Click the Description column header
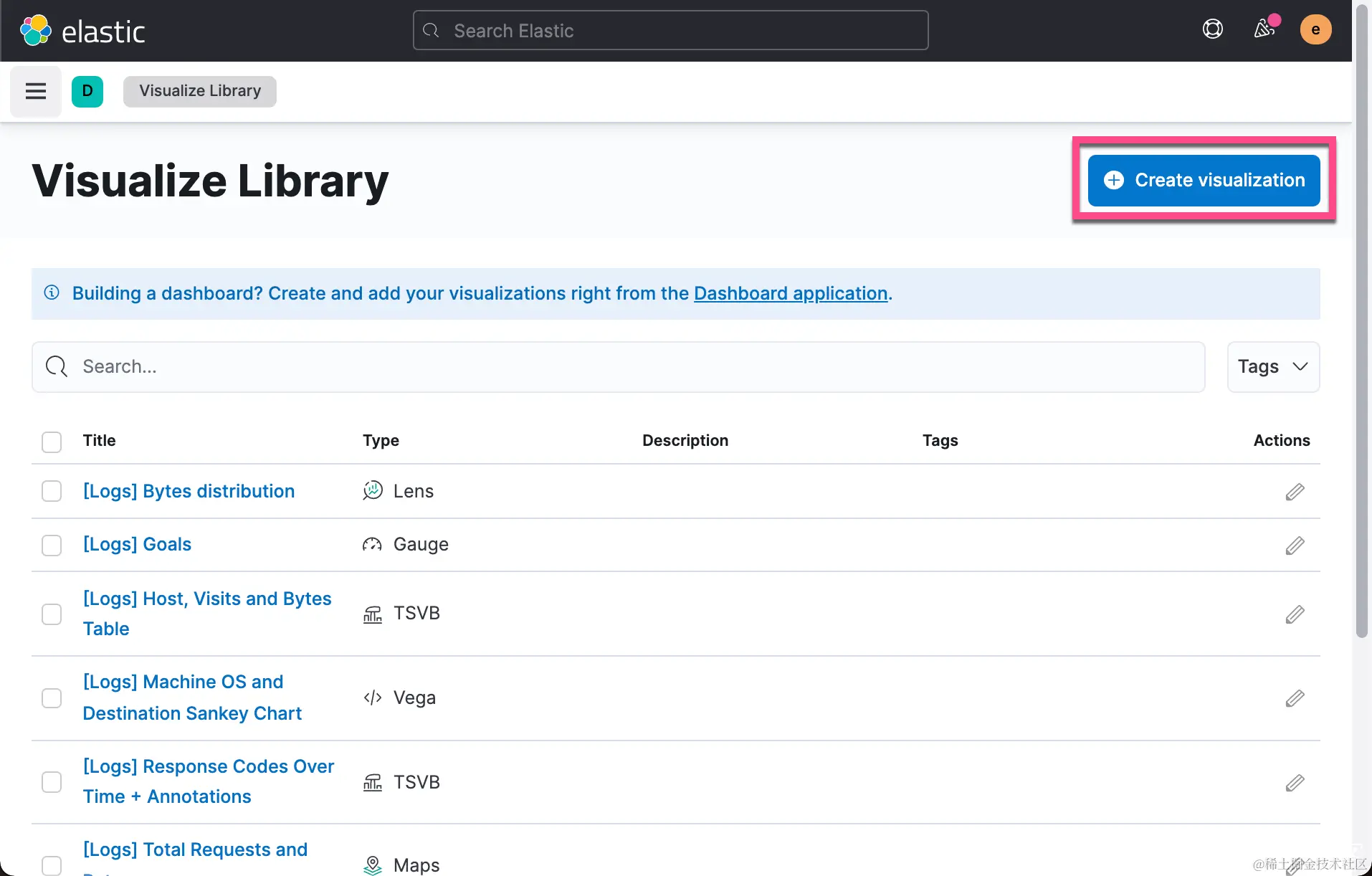Screen dimensions: 1372x876 (x=685, y=440)
